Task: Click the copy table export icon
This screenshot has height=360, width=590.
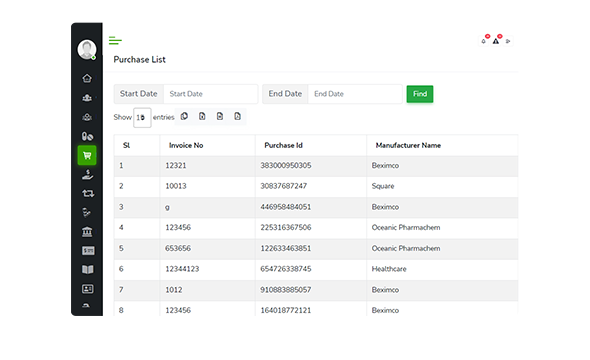Action: [184, 116]
